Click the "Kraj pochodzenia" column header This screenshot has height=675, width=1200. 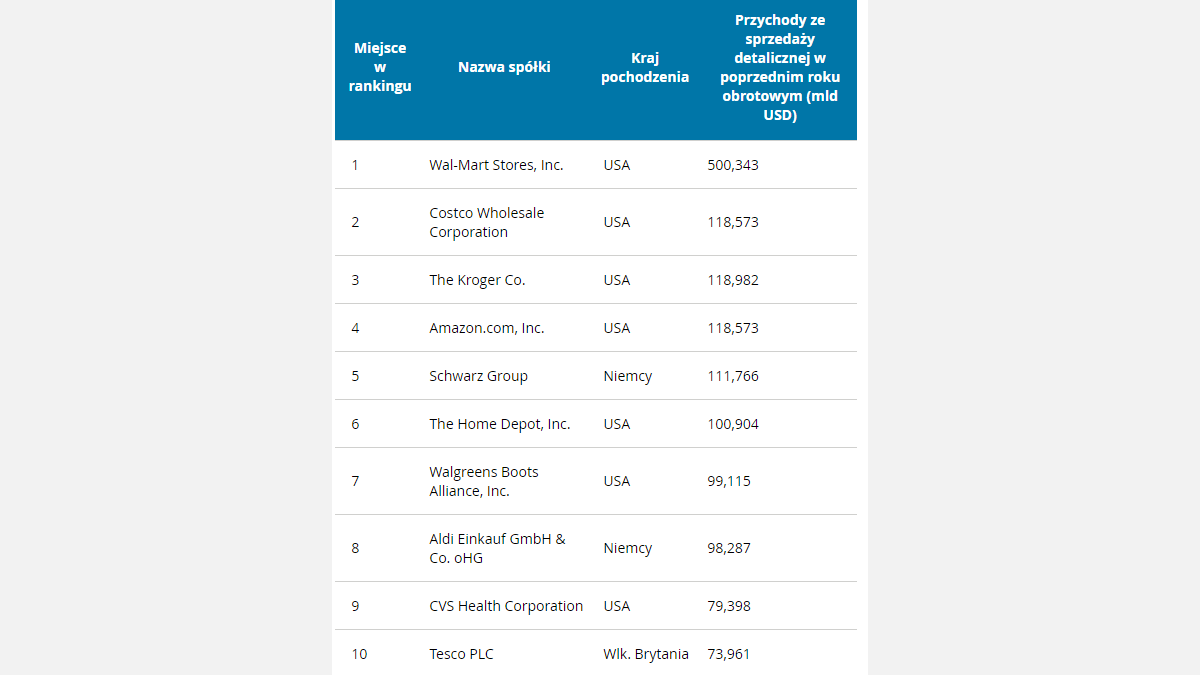[645, 67]
